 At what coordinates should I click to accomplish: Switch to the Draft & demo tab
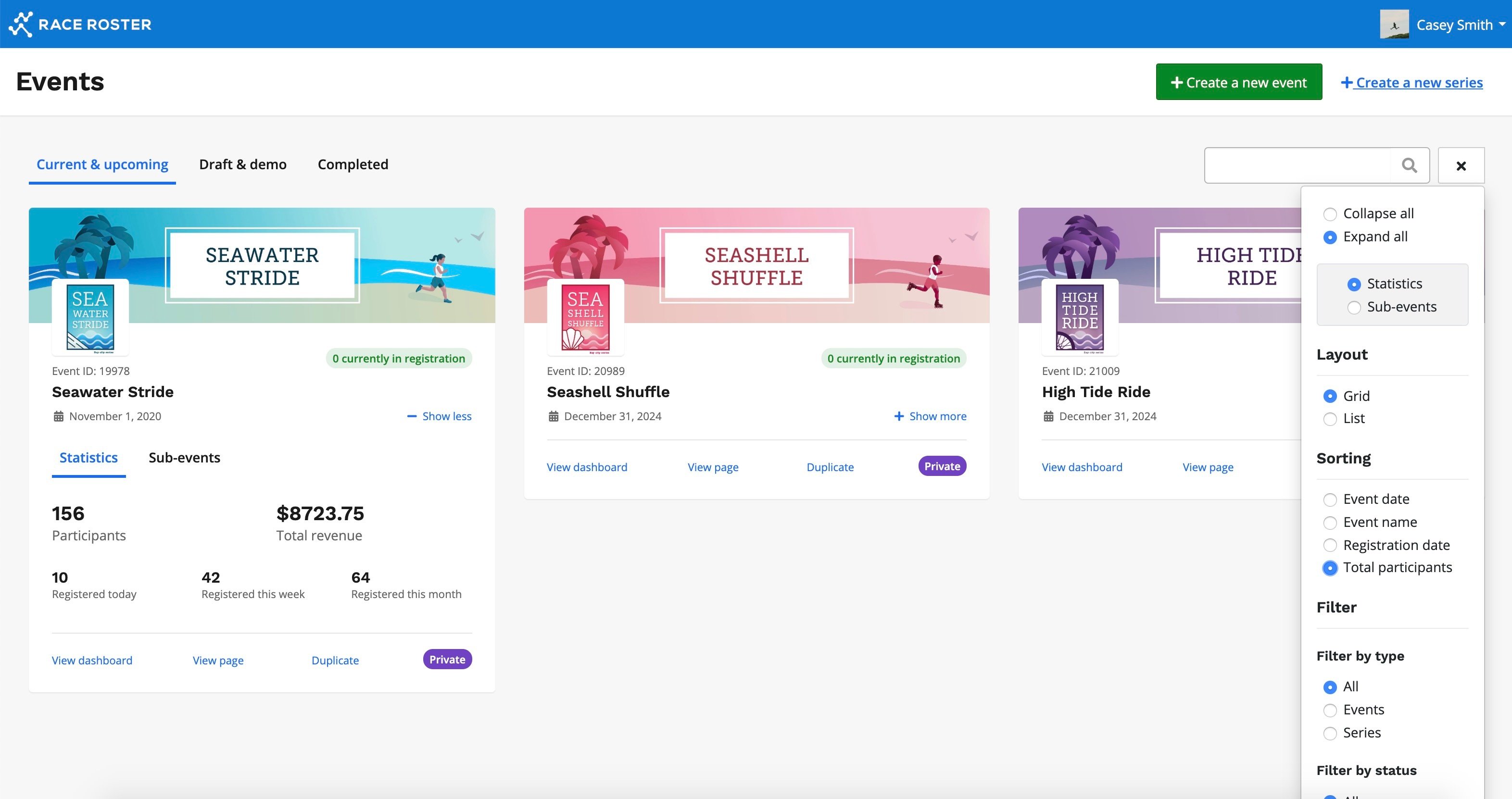242,164
